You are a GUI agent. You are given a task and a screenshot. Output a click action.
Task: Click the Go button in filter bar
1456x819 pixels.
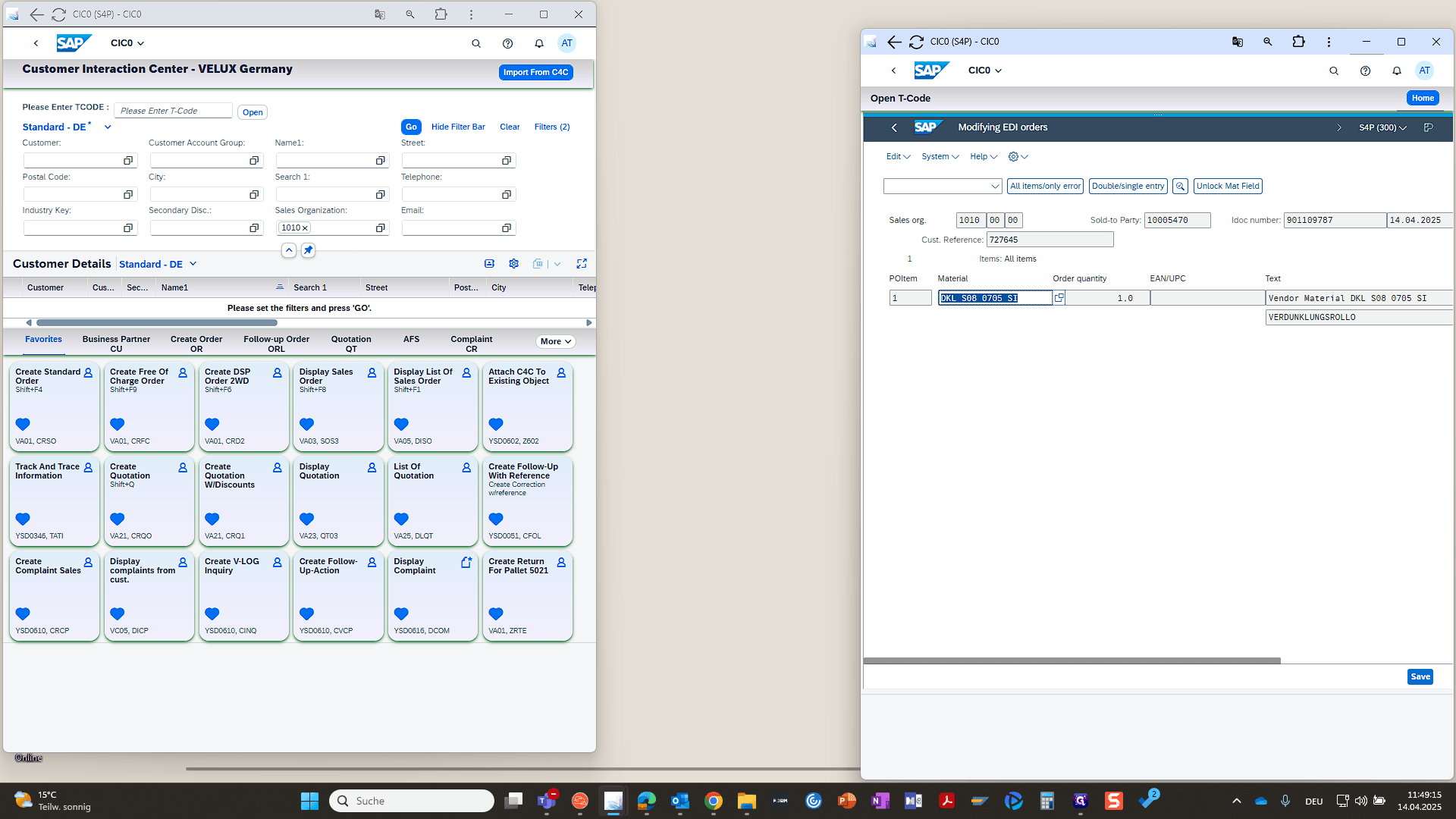click(411, 127)
